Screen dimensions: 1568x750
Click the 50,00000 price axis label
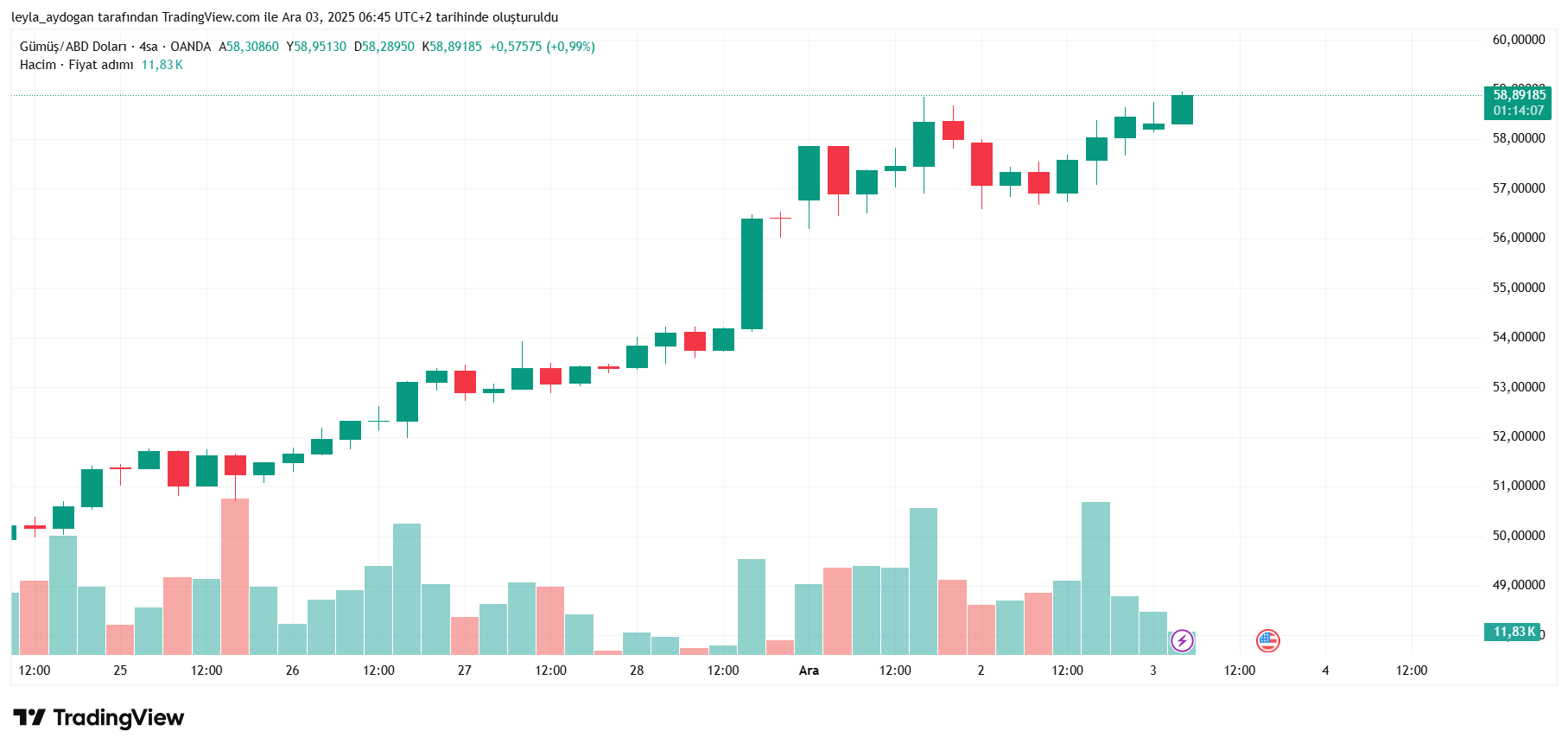click(x=1519, y=536)
